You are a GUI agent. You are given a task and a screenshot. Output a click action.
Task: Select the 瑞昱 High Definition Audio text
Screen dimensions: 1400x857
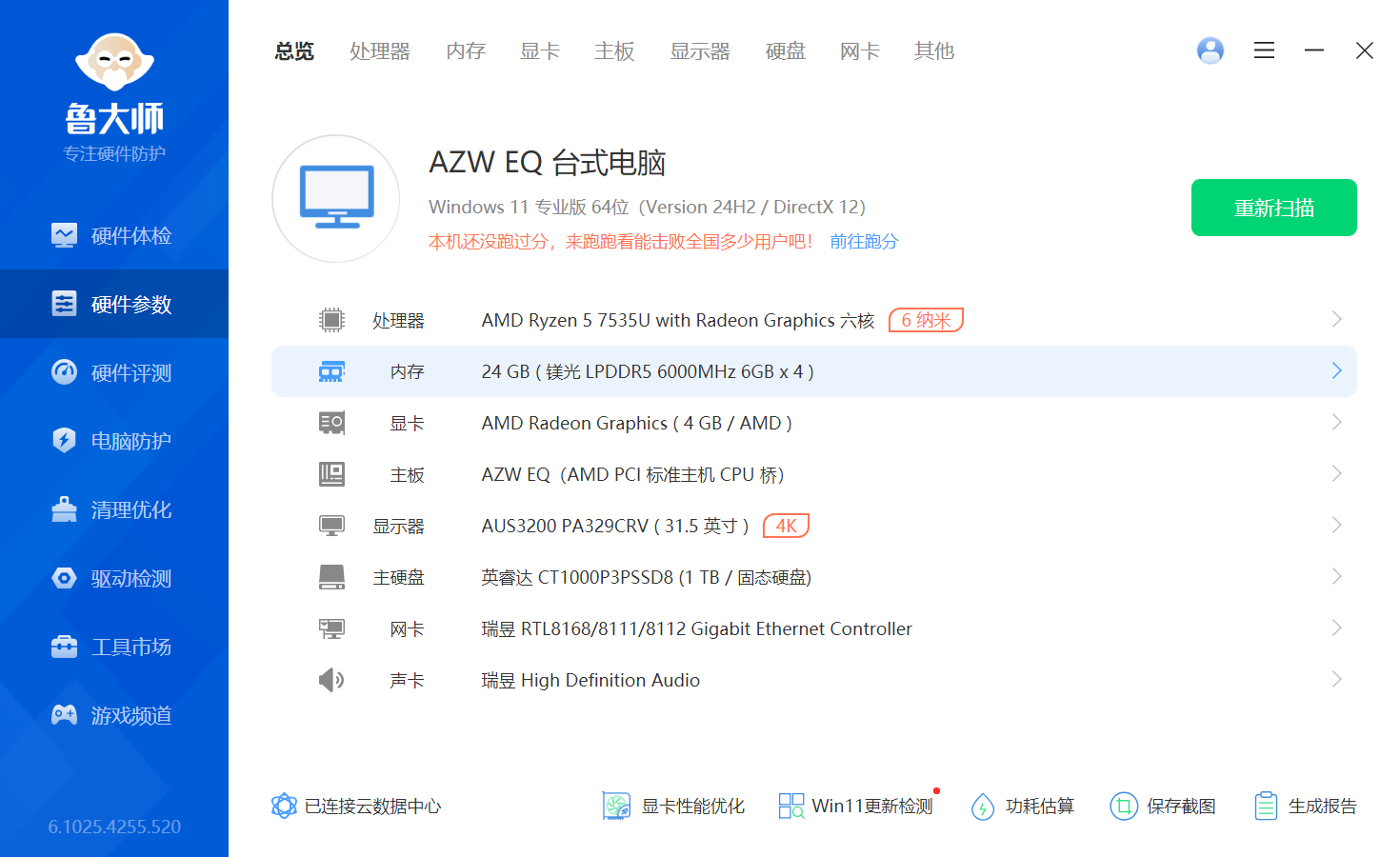[590, 681]
